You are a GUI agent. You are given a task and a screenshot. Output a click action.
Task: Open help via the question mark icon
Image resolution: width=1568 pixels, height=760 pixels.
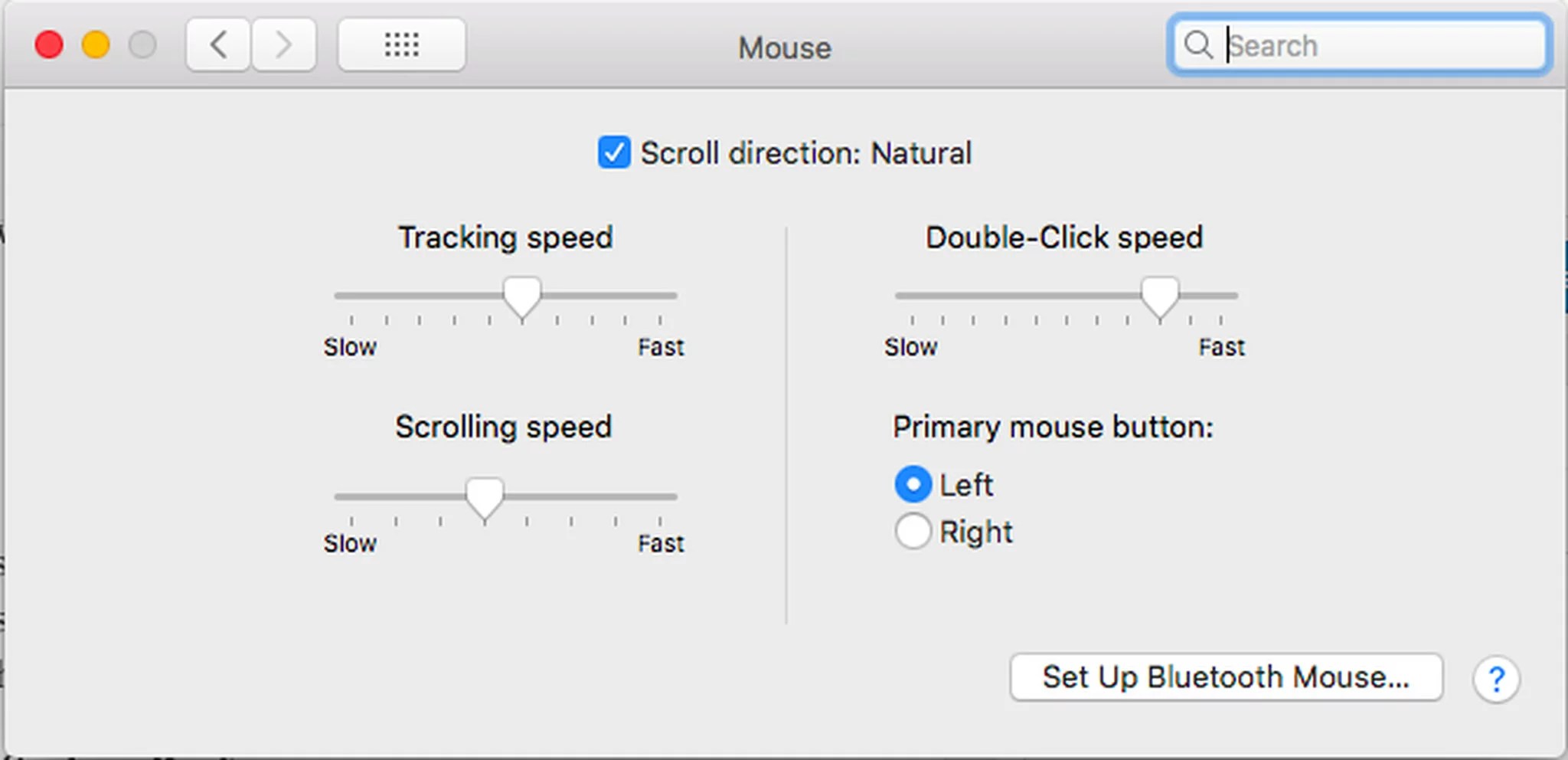(1496, 677)
